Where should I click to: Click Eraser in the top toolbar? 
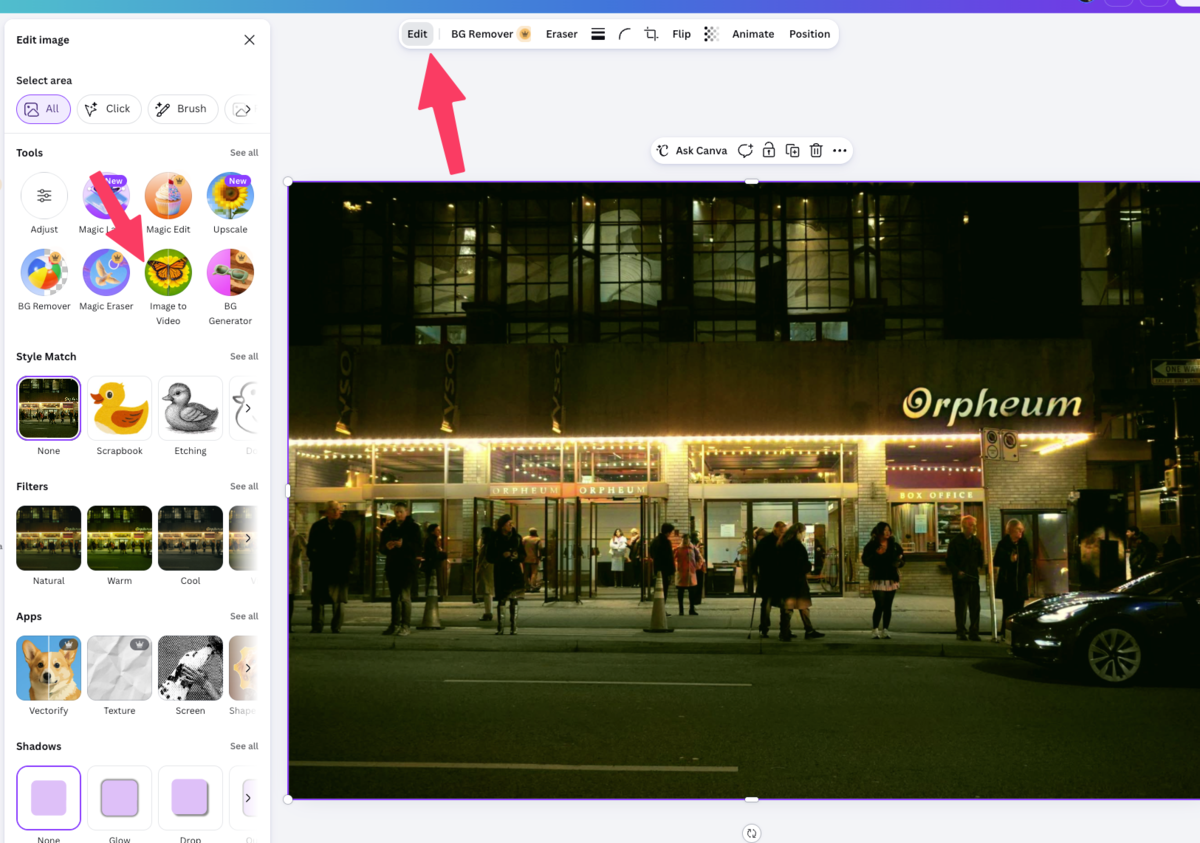(x=561, y=34)
